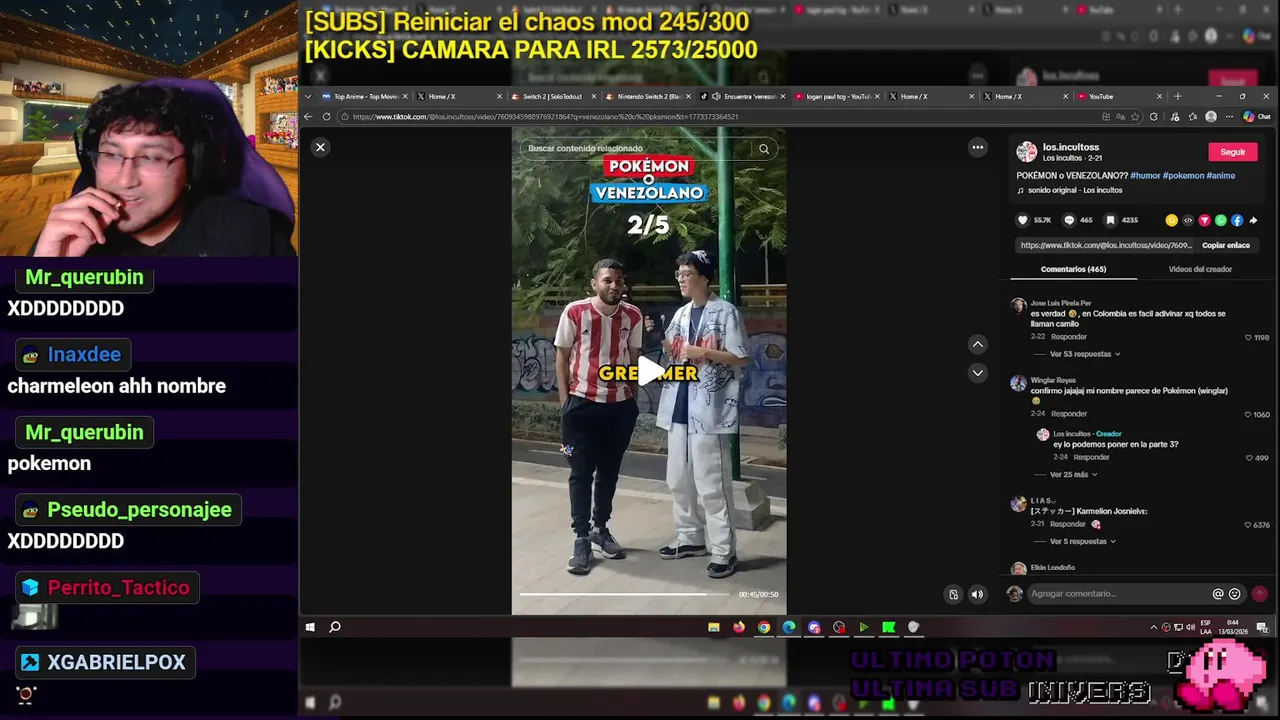
Task: Open the tab search dropdown arrow
Action: tap(308, 96)
